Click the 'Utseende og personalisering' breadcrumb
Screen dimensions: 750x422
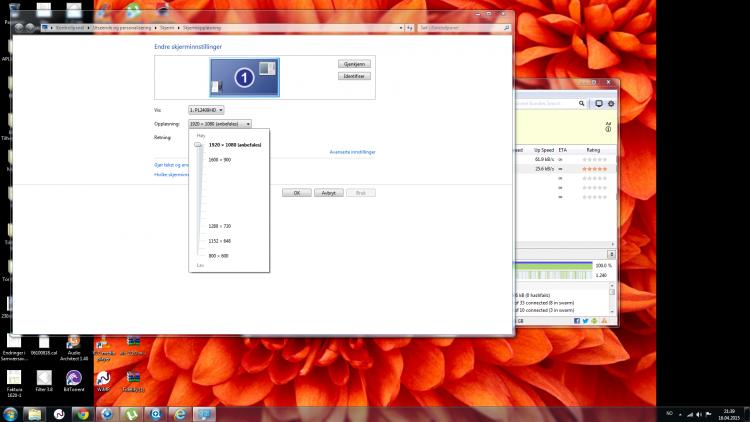[x=122, y=28]
